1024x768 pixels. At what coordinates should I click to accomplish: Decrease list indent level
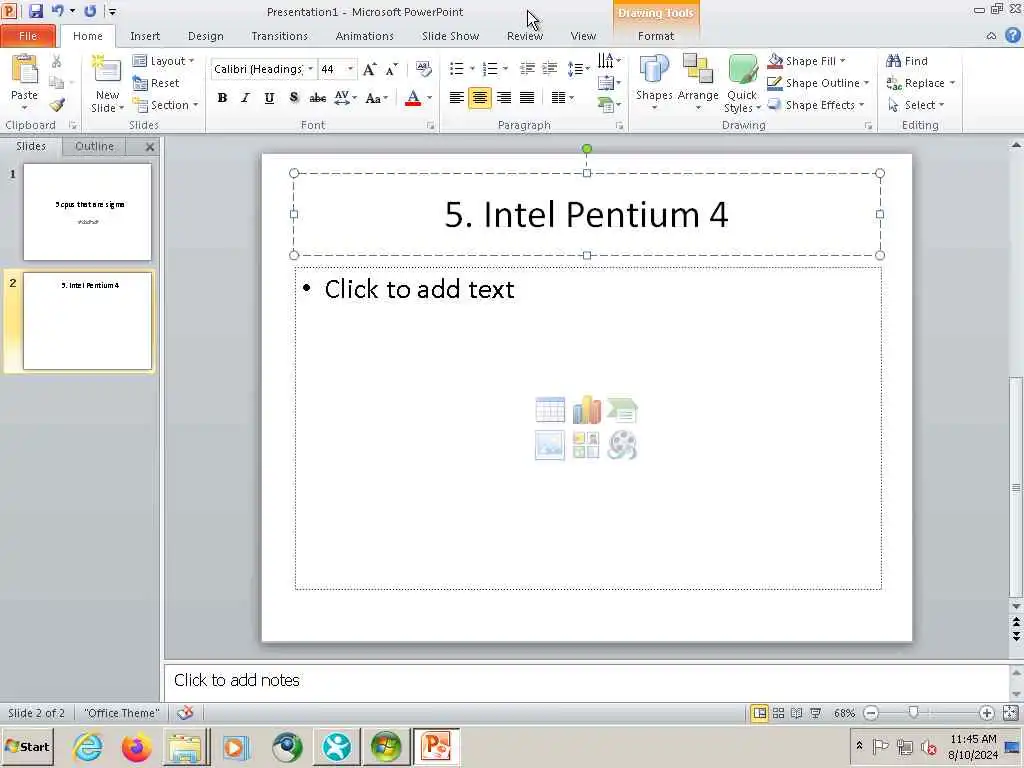coord(527,68)
